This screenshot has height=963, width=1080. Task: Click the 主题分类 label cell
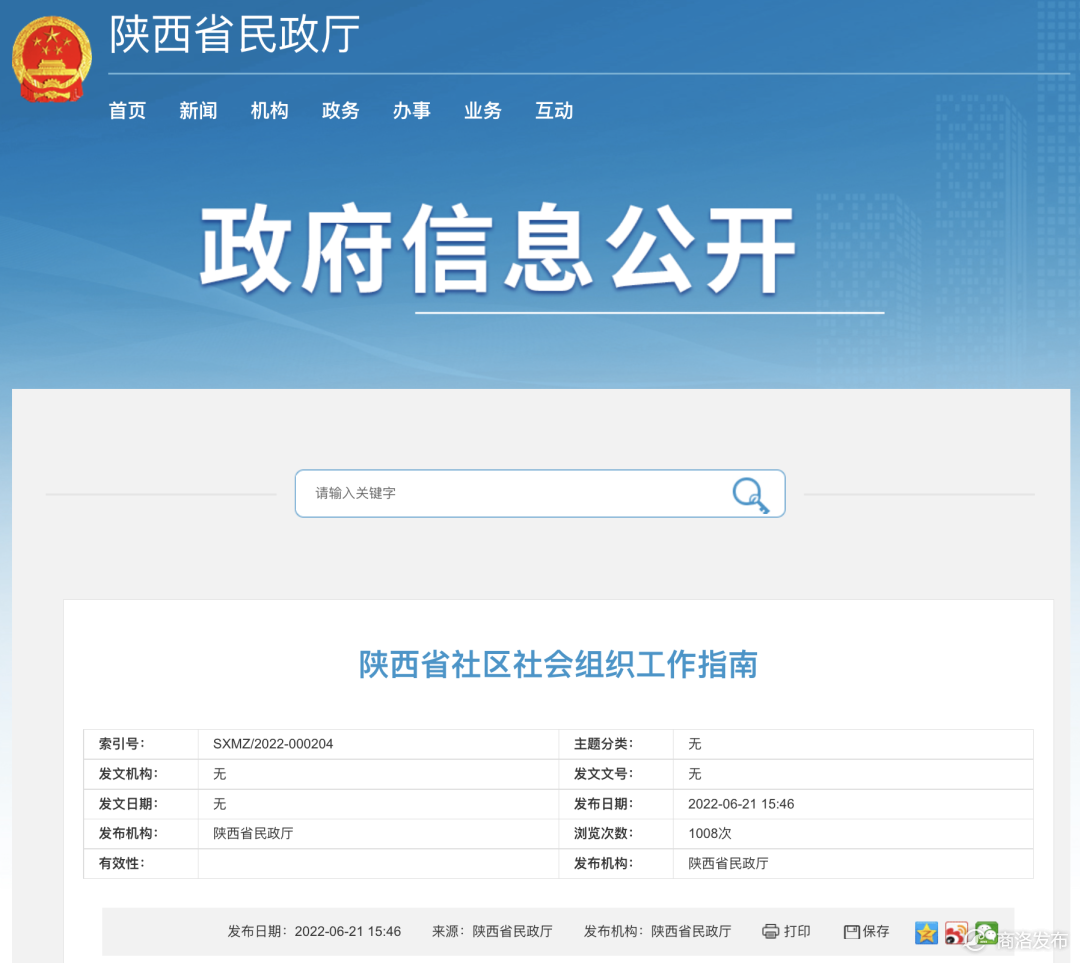point(616,744)
